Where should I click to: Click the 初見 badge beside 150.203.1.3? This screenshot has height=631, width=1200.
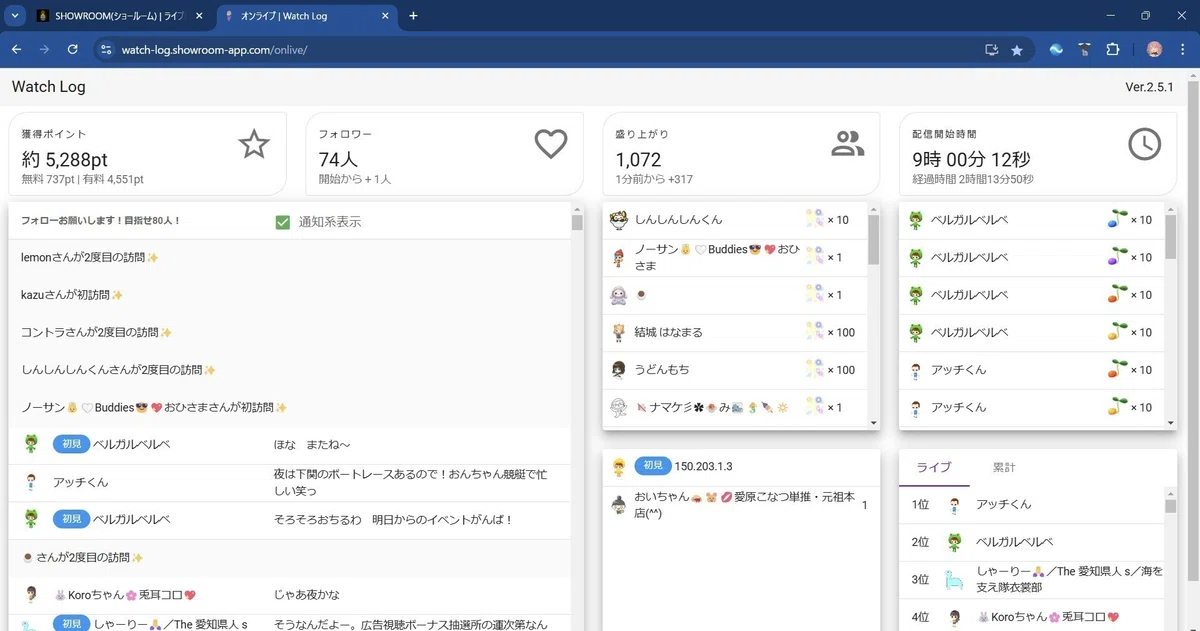point(652,466)
